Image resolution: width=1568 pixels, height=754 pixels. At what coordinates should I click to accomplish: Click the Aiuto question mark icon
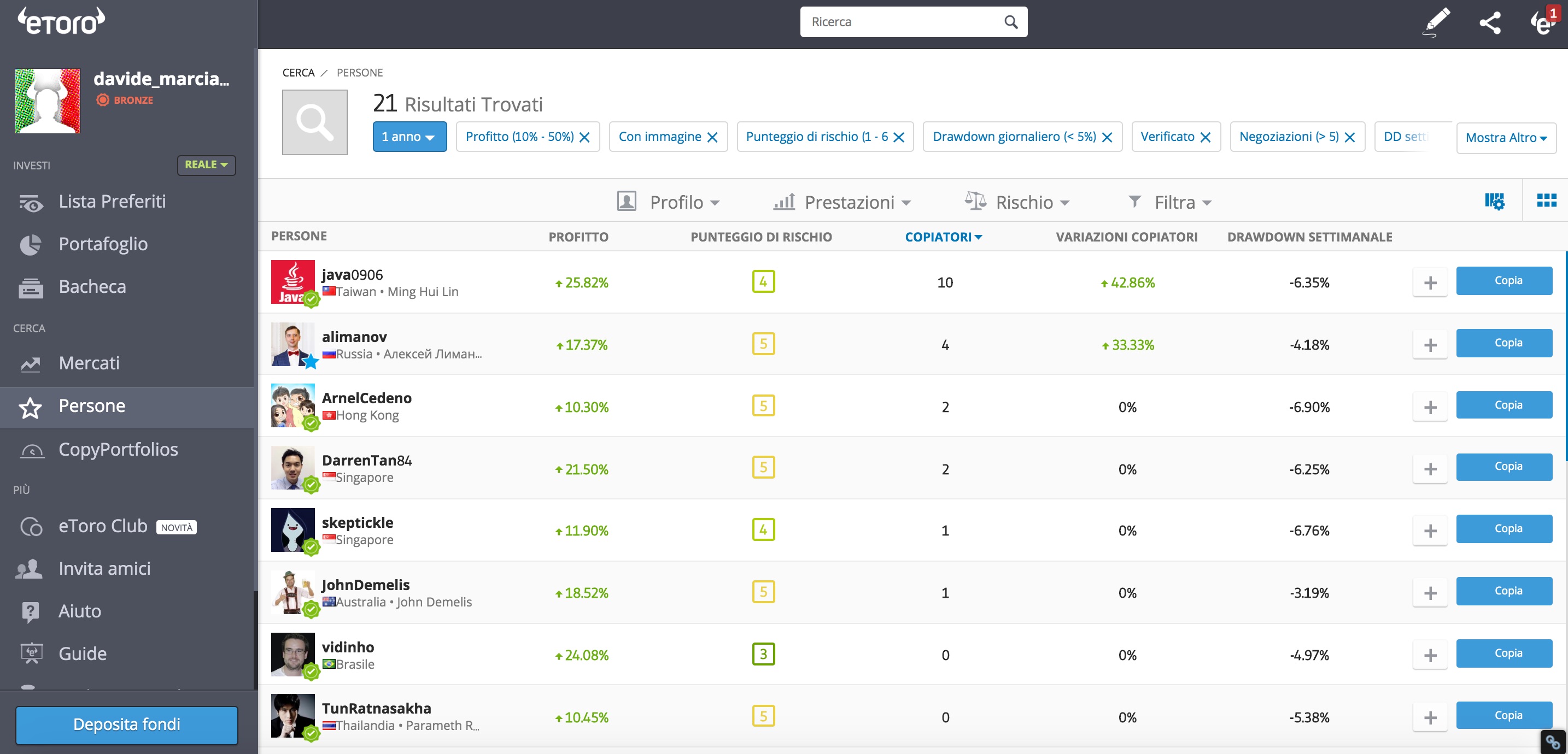(x=30, y=611)
